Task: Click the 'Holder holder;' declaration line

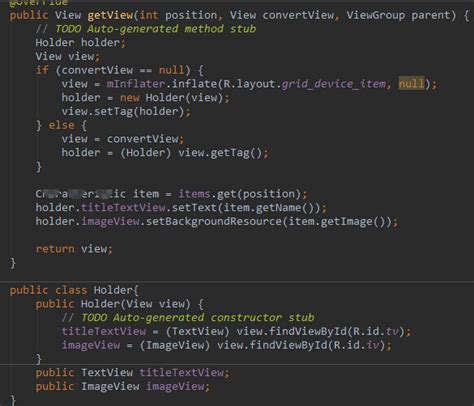Action: pos(80,43)
